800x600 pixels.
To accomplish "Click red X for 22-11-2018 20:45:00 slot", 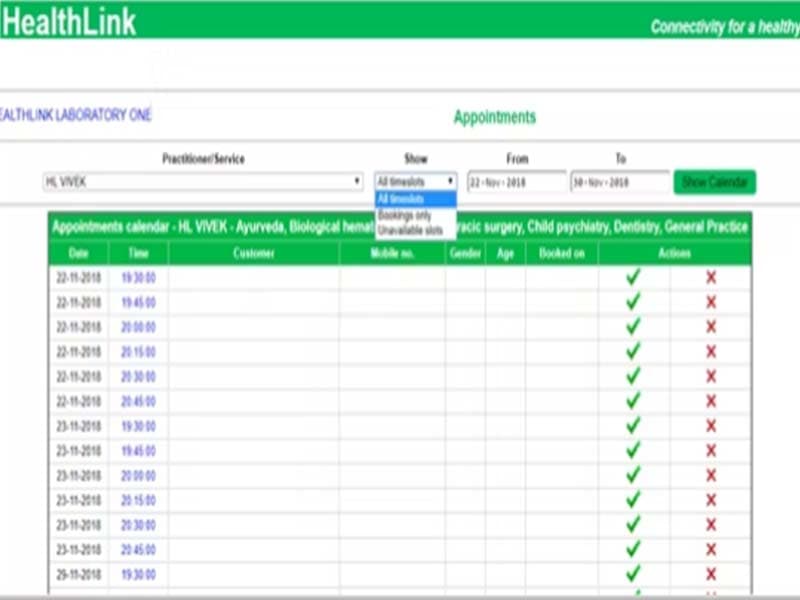I will (x=711, y=401).
